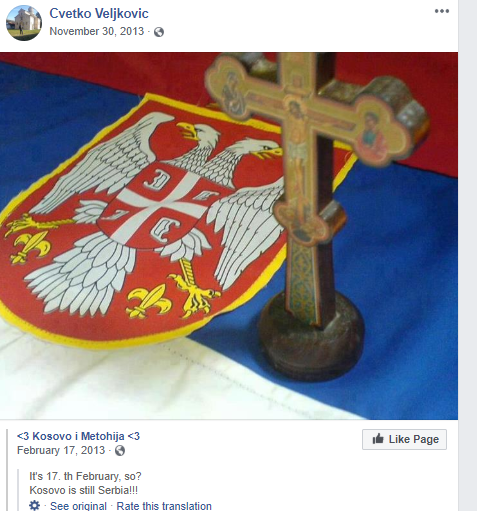Select See original link
Image resolution: width=477 pixels, height=511 pixels.
click(78, 506)
